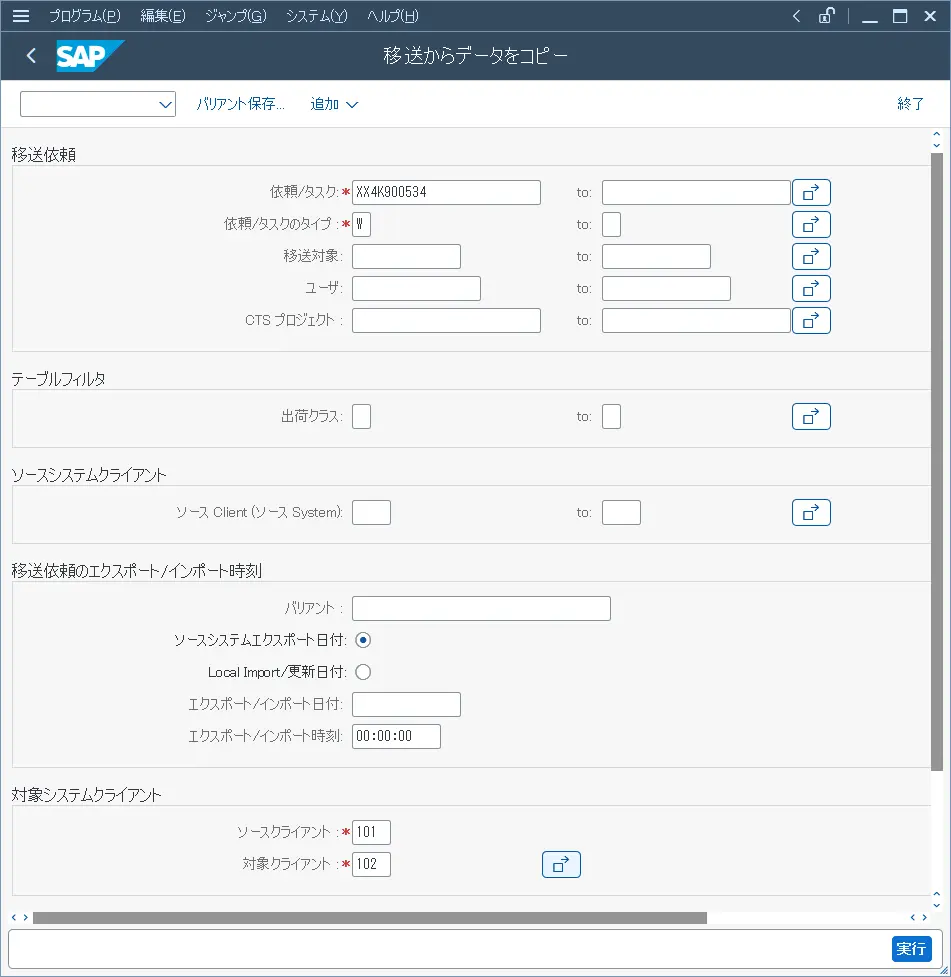The image size is (951, 977).
Task: Open multiple selection for 出荷クラス
Action: point(811,416)
